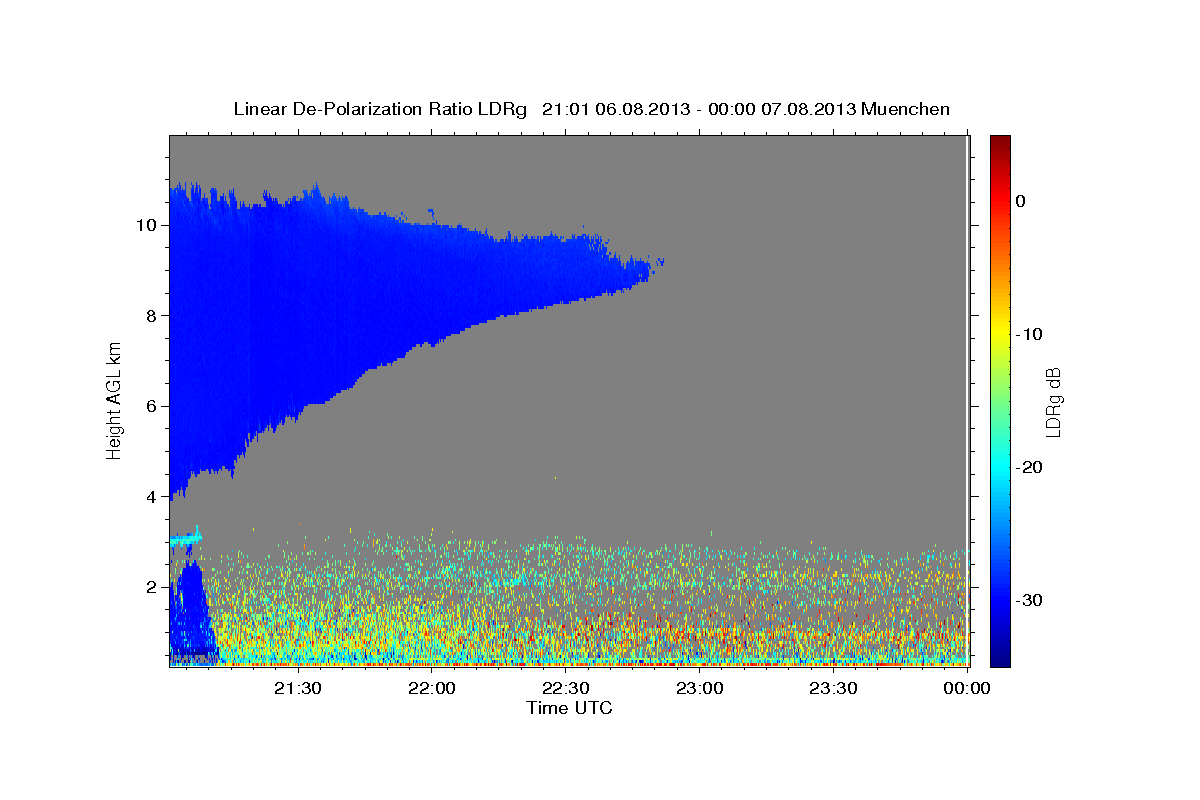The width and height of the screenshot is (1200, 800).
Task: Click the 23:00 time tick label
Action: point(699,688)
